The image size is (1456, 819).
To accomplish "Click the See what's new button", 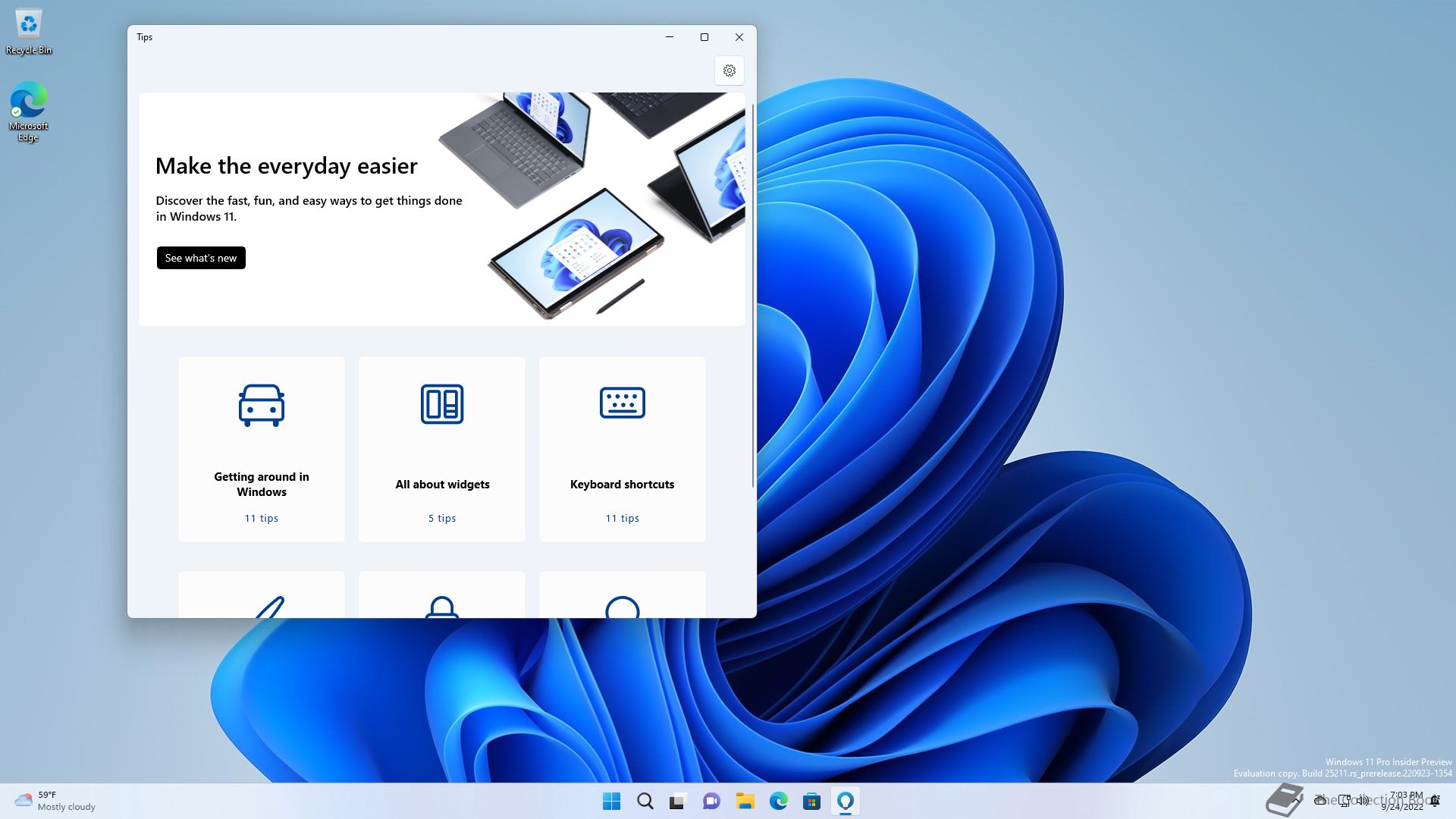I will 201,258.
